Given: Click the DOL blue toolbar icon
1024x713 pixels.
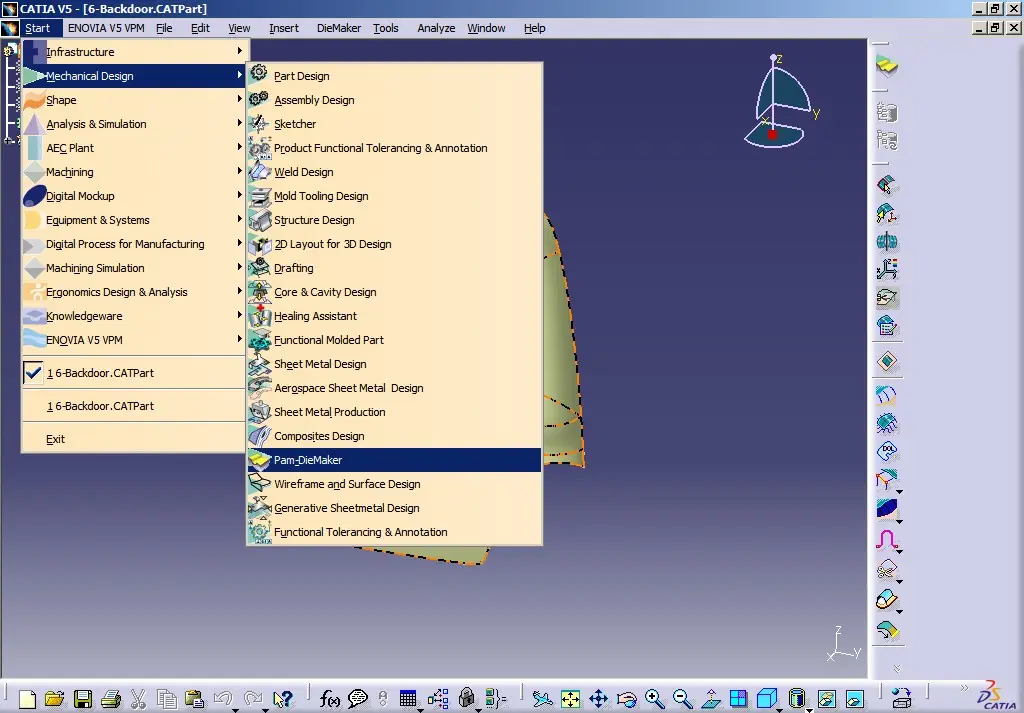Looking at the screenshot, I should (887, 451).
